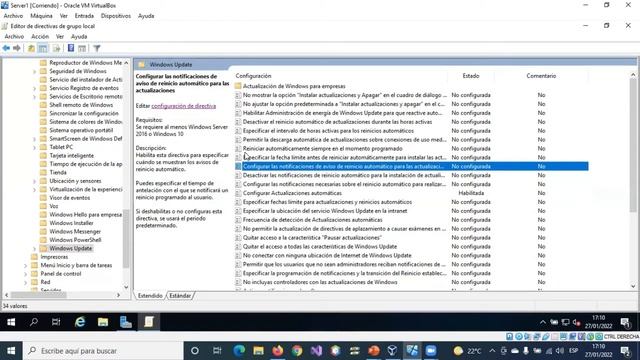Select 'Windows PowerShell' in the tree

coord(75,240)
